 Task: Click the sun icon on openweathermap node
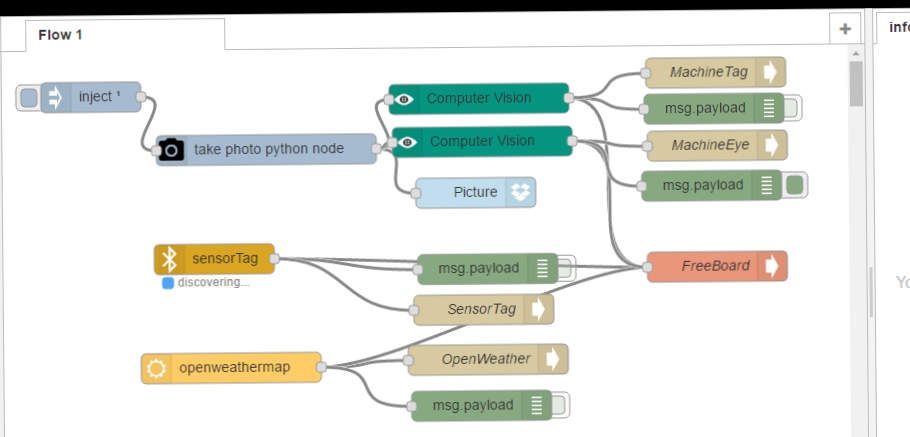click(x=155, y=368)
